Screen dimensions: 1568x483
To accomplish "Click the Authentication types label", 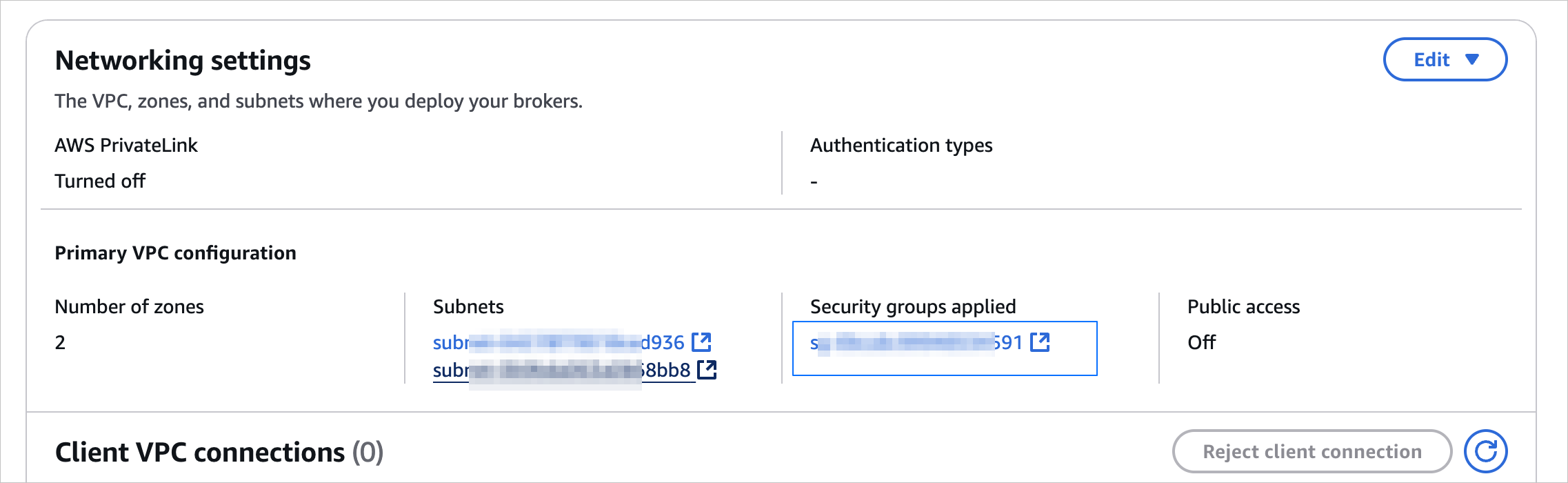I will pos(901,146).
